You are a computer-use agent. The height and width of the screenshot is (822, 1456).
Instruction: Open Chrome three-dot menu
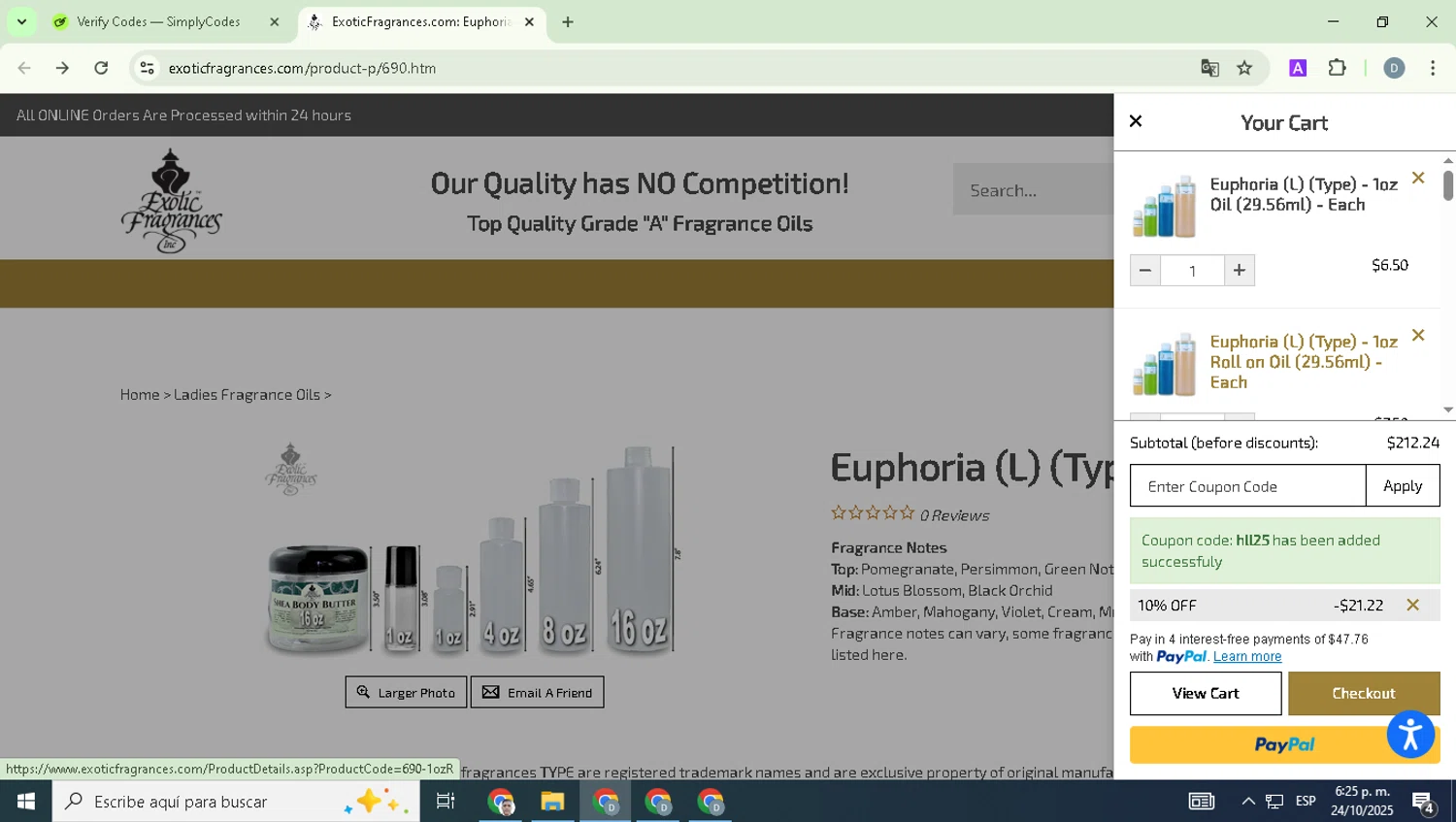[x=1433, y=68]
